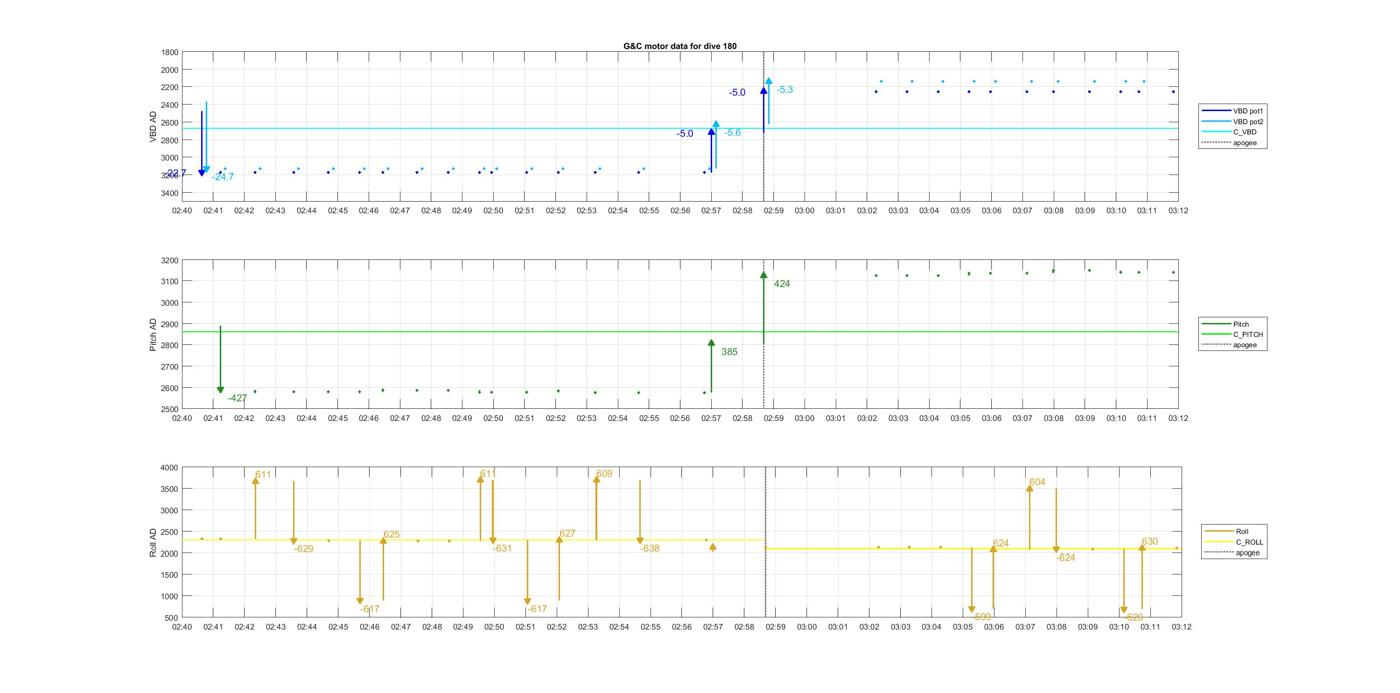The width and height of the screenshot is (1400, 693).
Task: Click the '424' pitch move label
Action: pyautogui.click(x=782, y=284)
